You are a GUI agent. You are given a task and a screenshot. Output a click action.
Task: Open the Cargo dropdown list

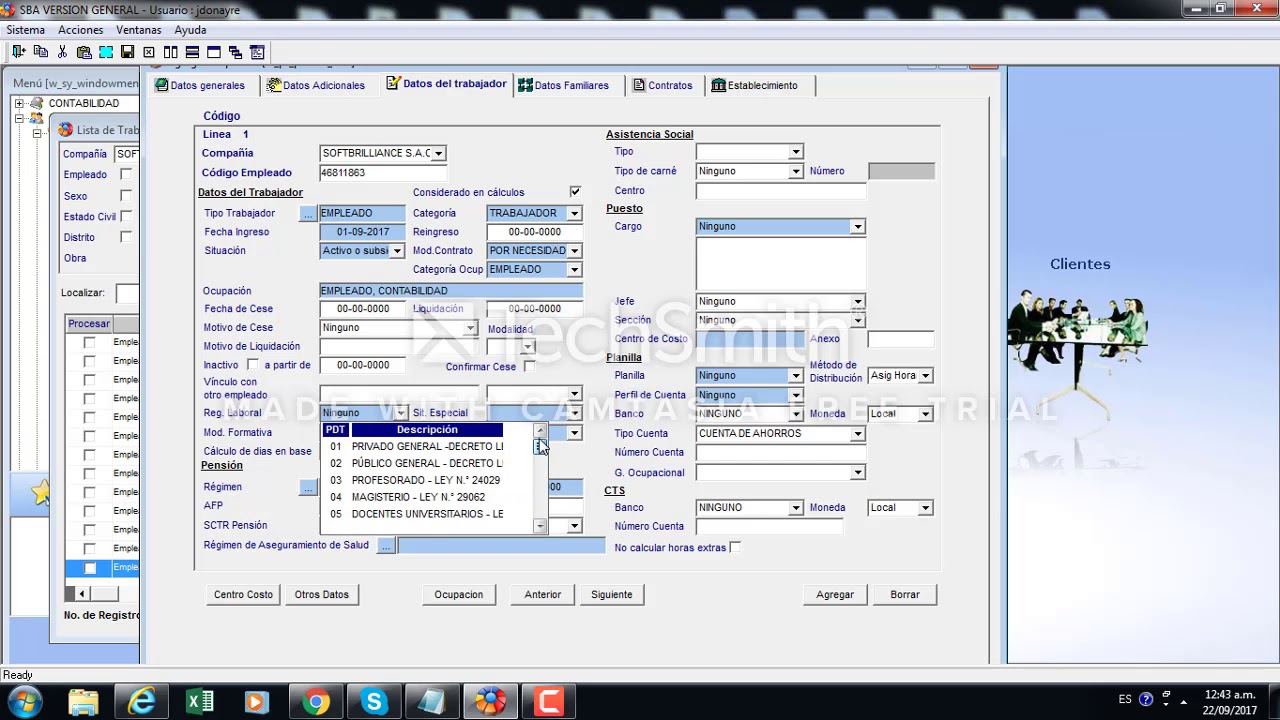(857, 227)
